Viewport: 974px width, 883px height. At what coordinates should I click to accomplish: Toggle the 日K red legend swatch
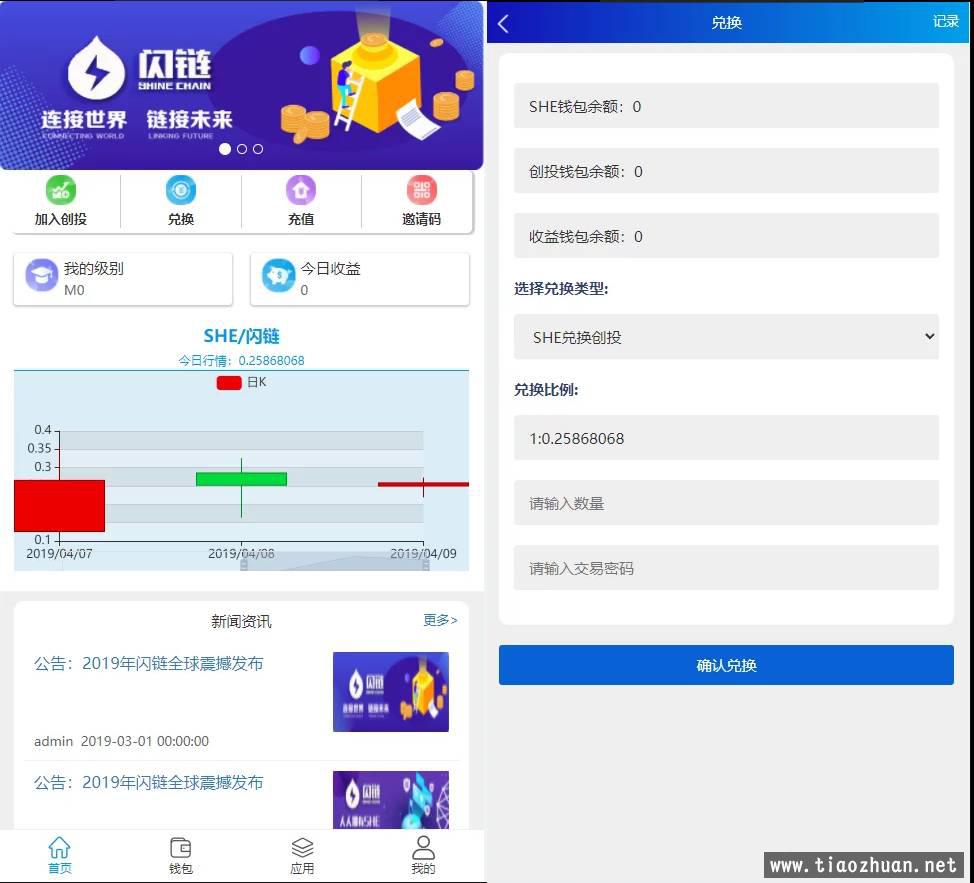click(x=229, y=383)
